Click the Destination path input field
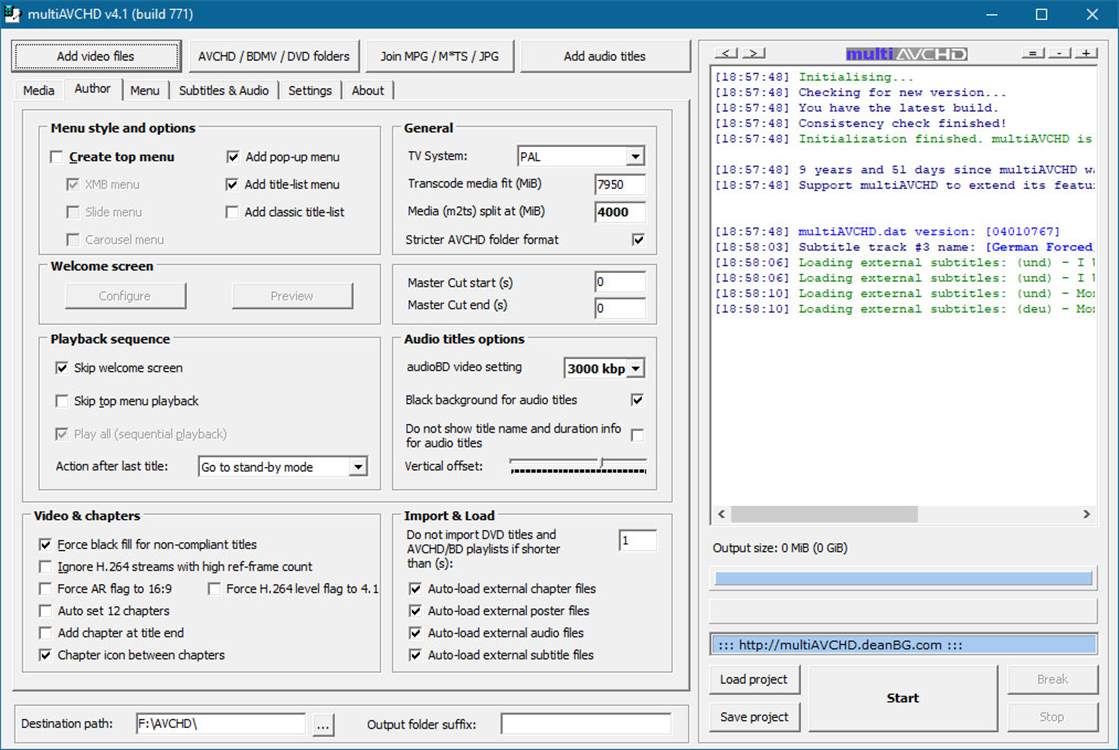1119x750 pixels. point(221,724)
